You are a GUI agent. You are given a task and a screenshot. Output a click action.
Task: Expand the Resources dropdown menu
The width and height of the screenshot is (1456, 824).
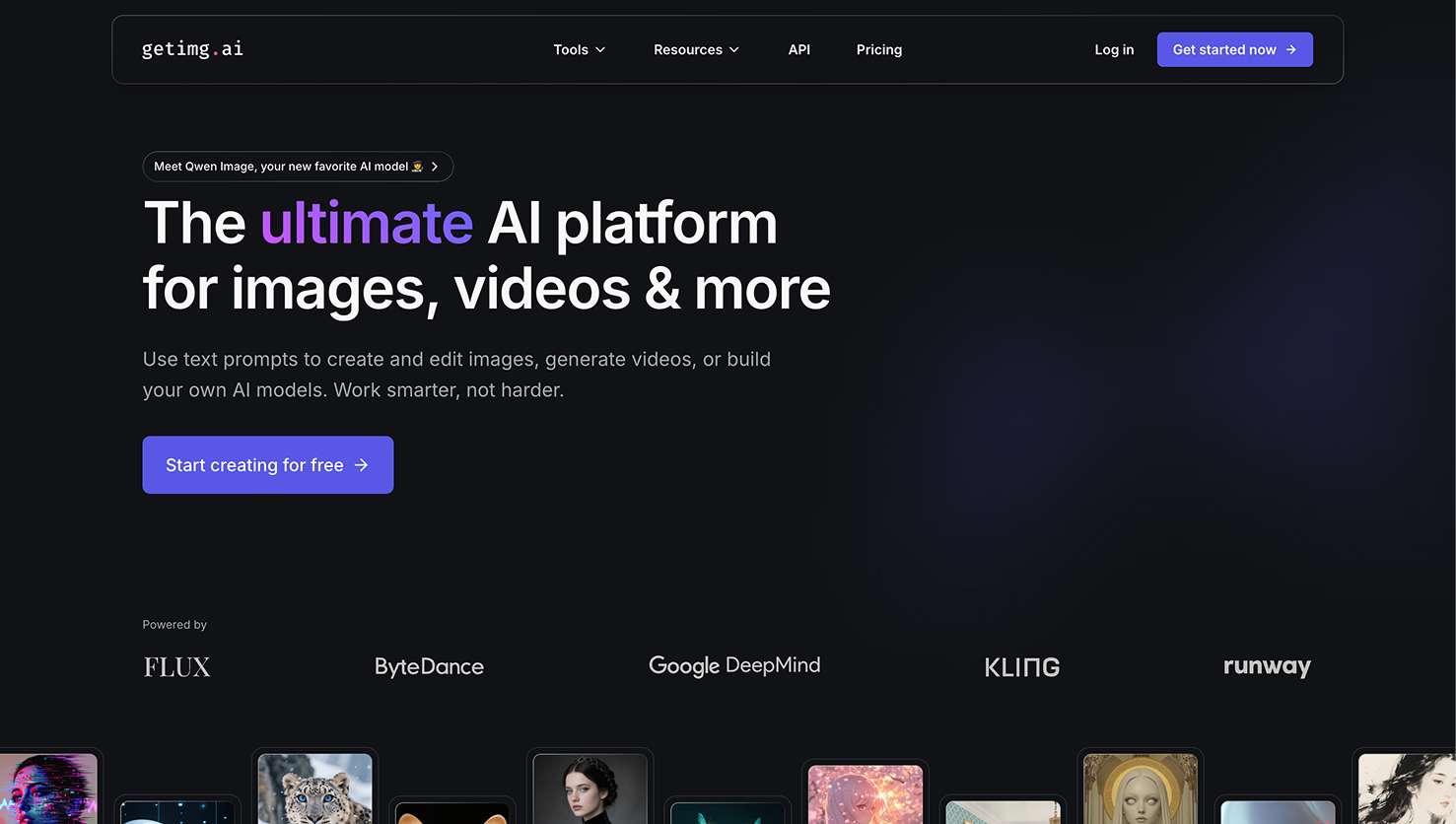(x=696, y=49)
